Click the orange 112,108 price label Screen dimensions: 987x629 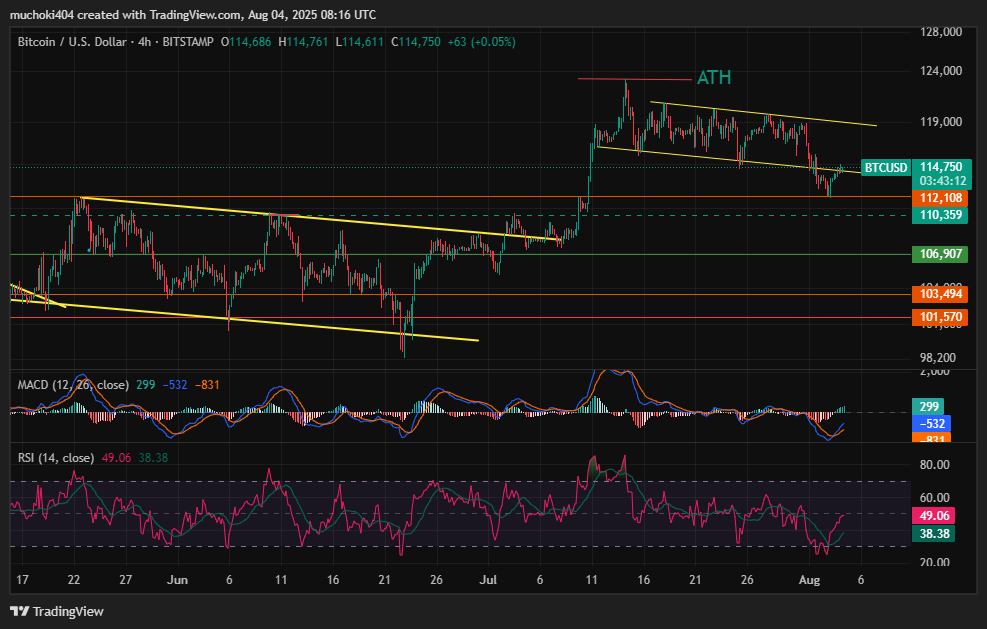click(x=940, y=198)
